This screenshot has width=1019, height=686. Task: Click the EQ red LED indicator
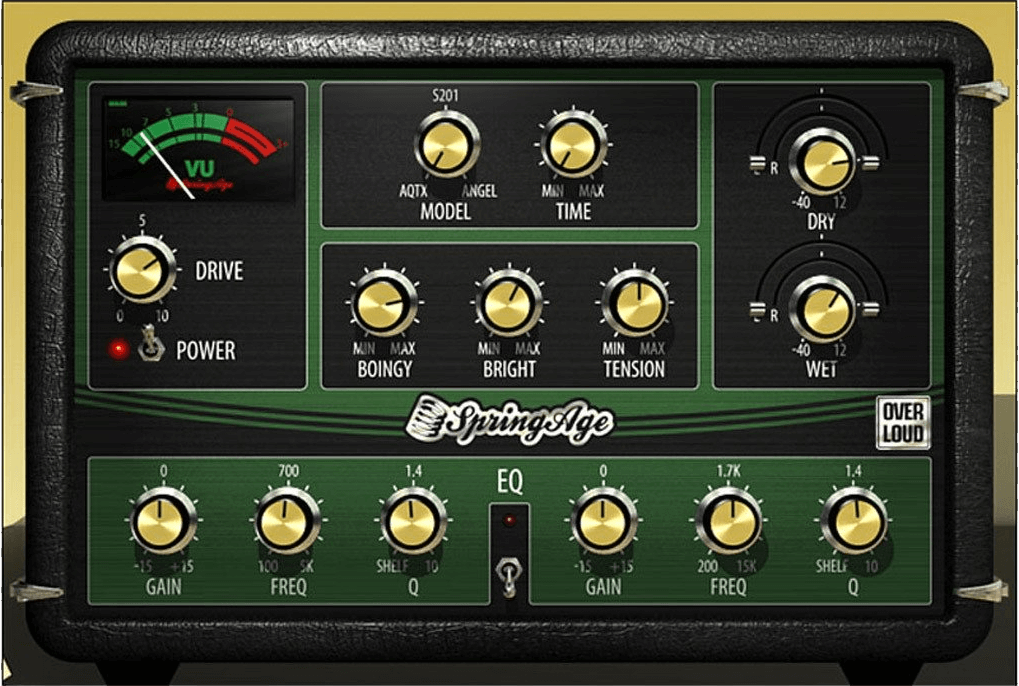pyautogui.click(x=509, y=520)
